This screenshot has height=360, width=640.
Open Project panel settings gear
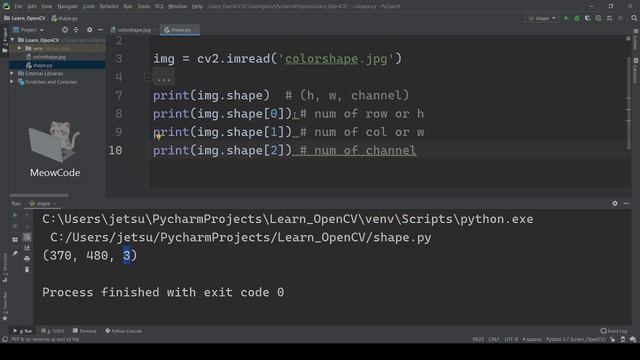point(89,30)
